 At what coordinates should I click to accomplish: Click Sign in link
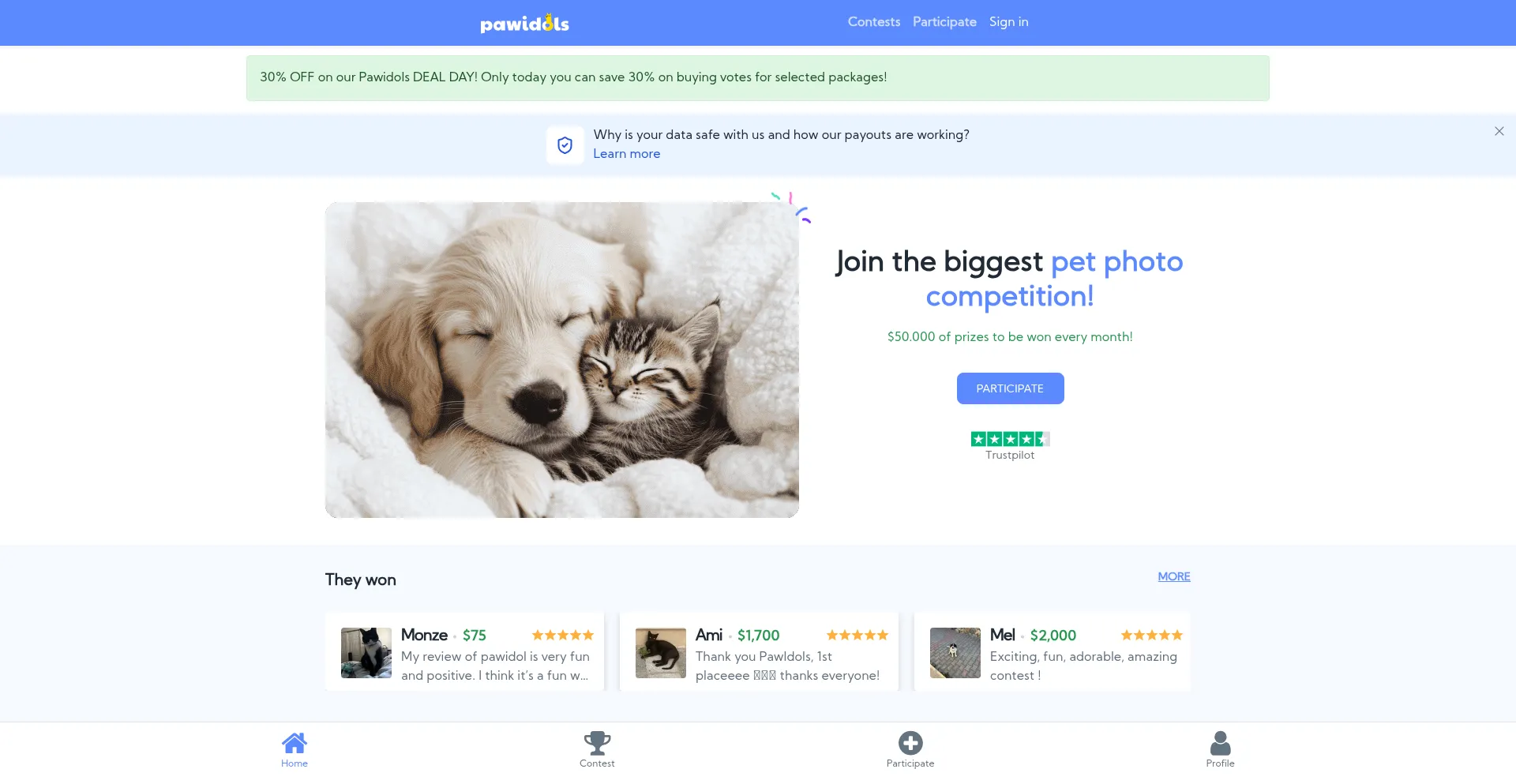coord(1008,22)
